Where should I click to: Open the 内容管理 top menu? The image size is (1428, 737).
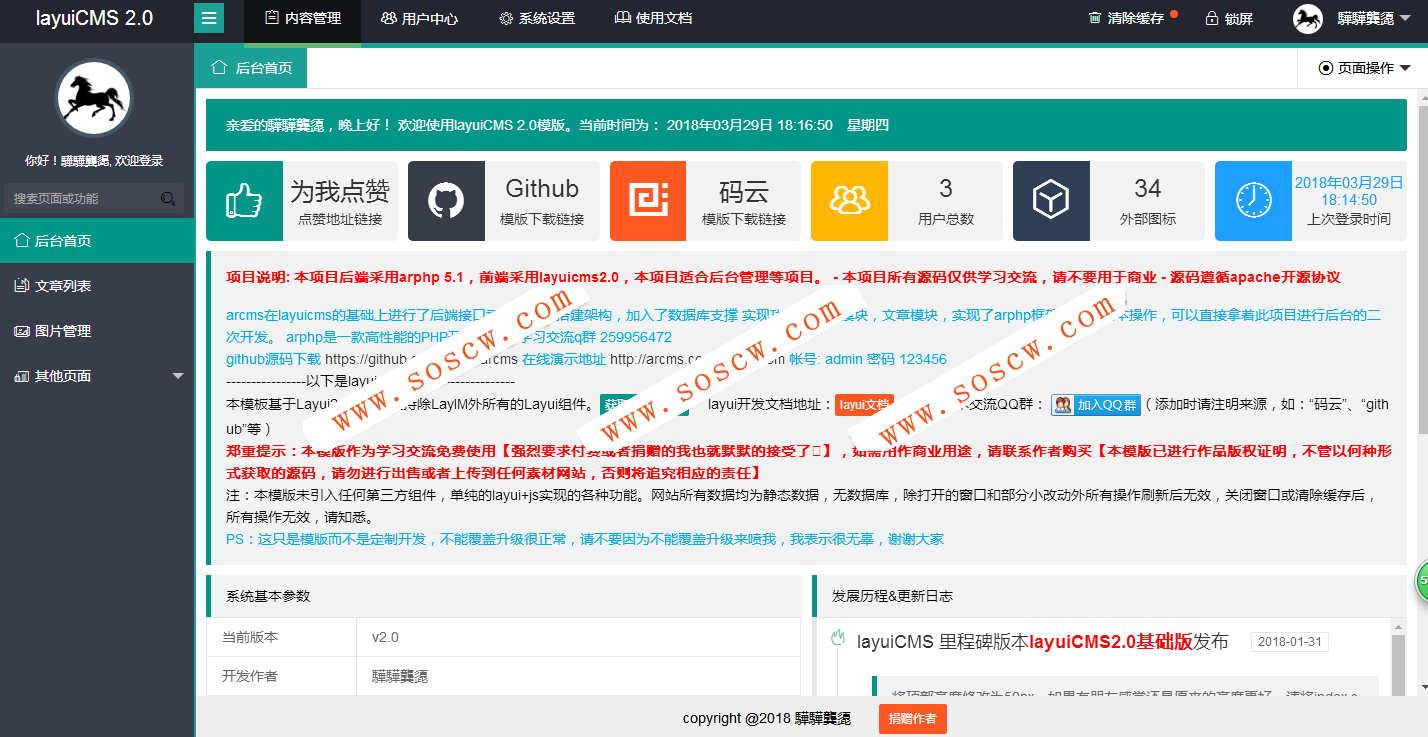303,18
